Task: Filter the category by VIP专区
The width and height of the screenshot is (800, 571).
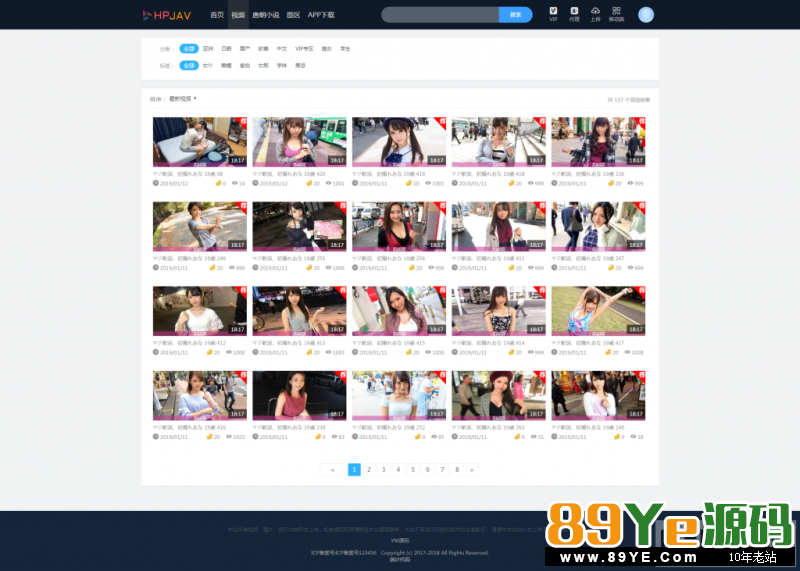Action: (x=304, y=48)
